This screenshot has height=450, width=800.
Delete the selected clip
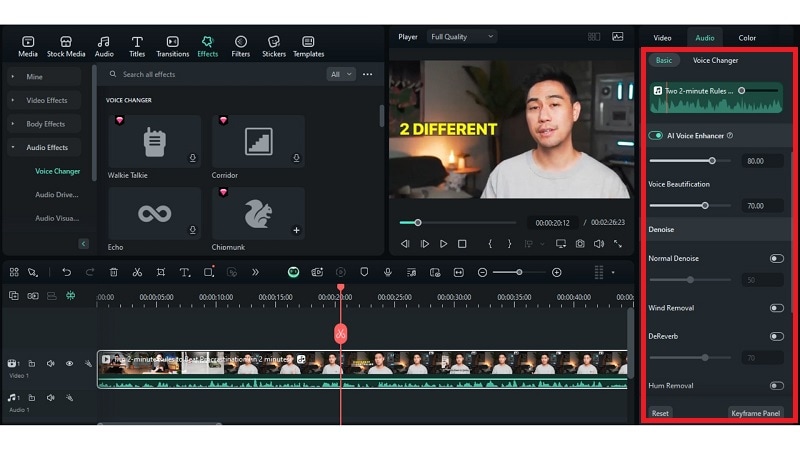(x=114, y=272)
